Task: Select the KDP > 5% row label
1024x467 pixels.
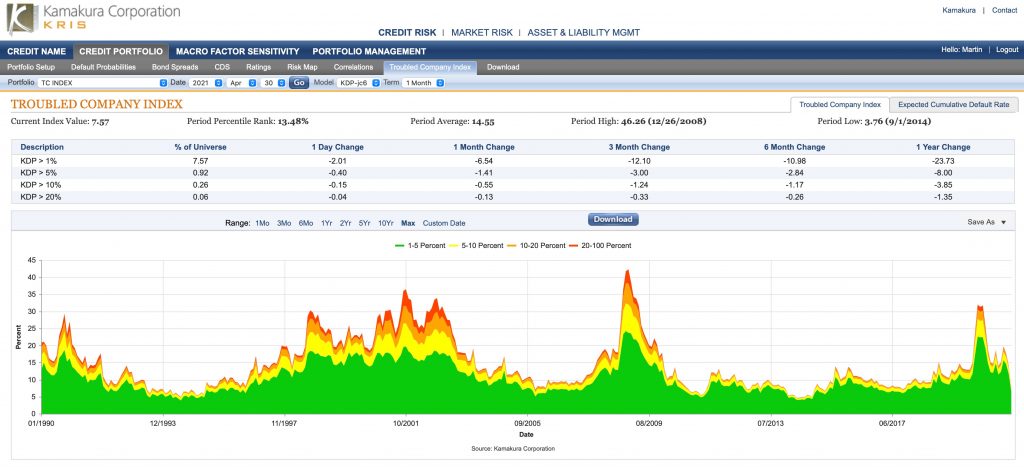Action: pos(39,173)
